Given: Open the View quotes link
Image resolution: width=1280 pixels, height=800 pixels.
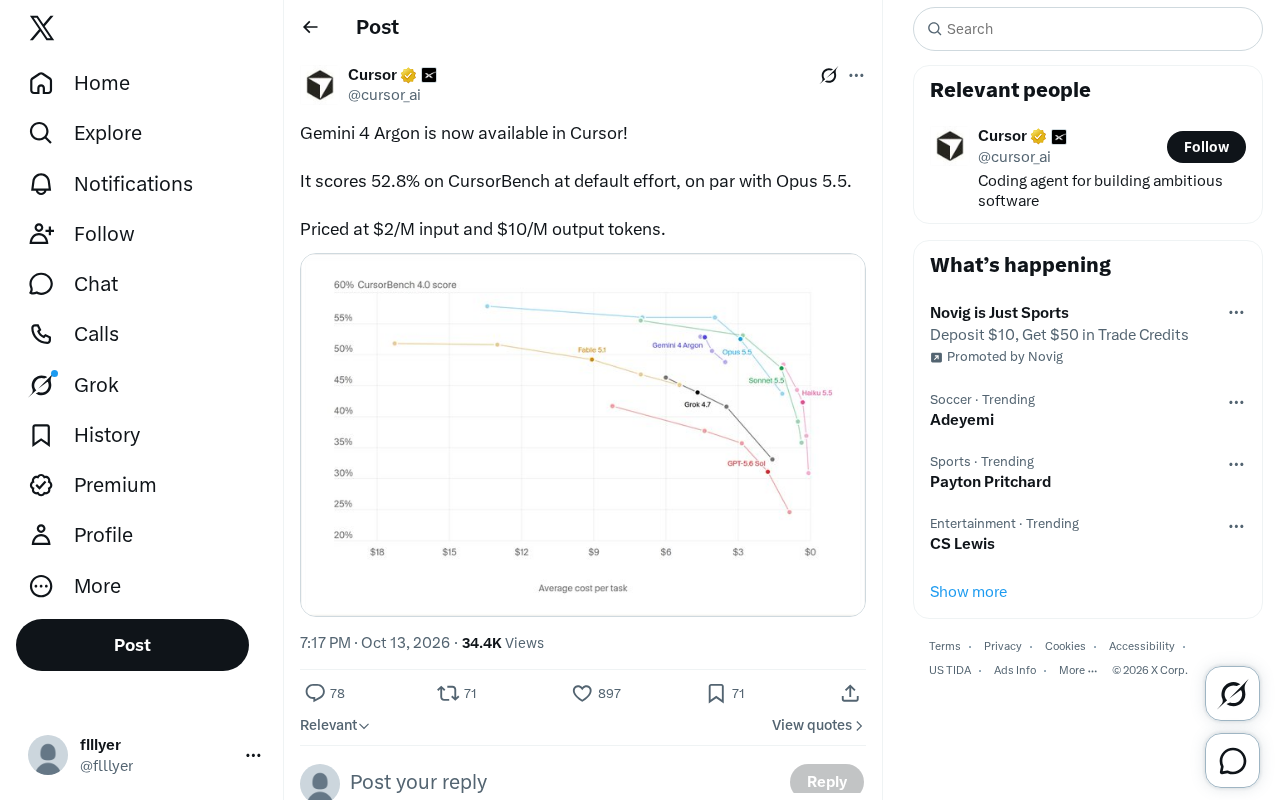Looking at the screenshot, I should (818, 725).
